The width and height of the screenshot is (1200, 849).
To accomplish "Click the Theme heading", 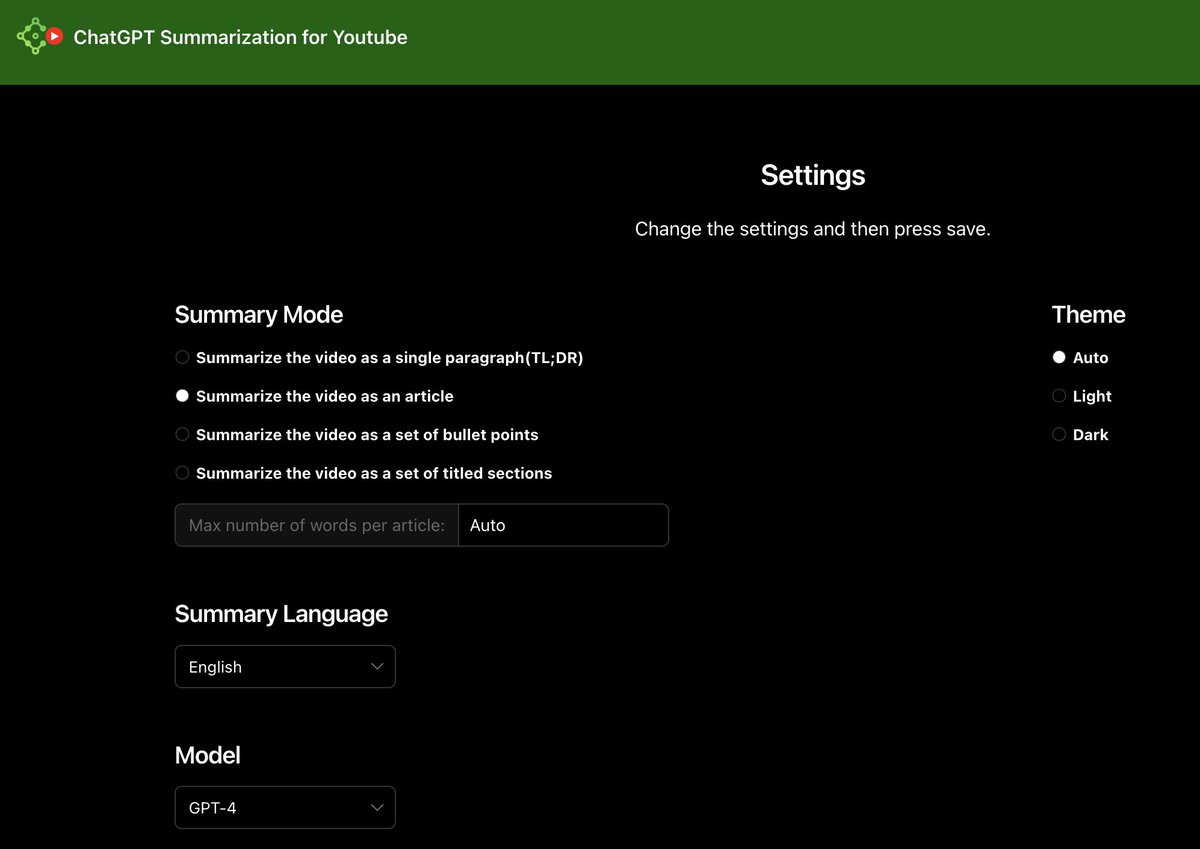I will 1088,315.
